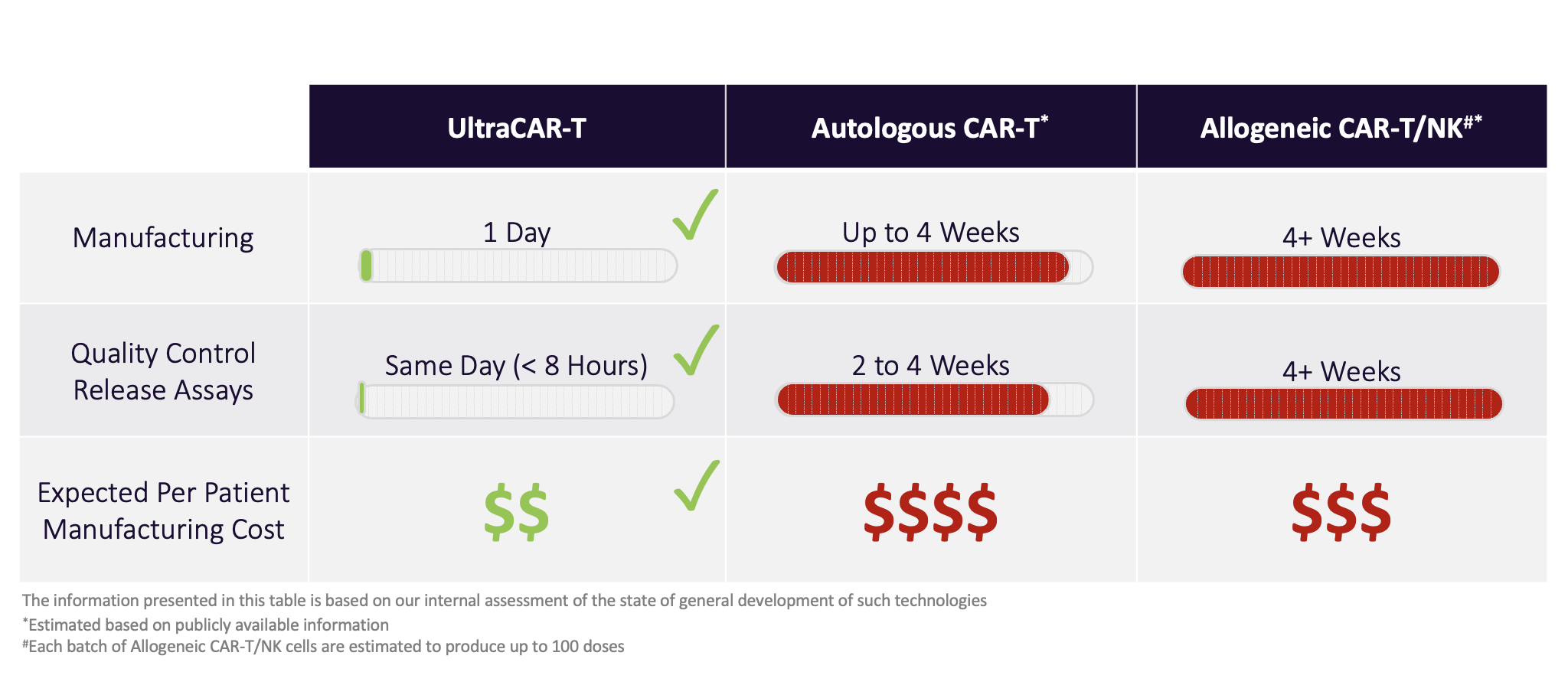The image size is (1568, 698).
Task: Click the Manufacturing row label
Action: 163,238
